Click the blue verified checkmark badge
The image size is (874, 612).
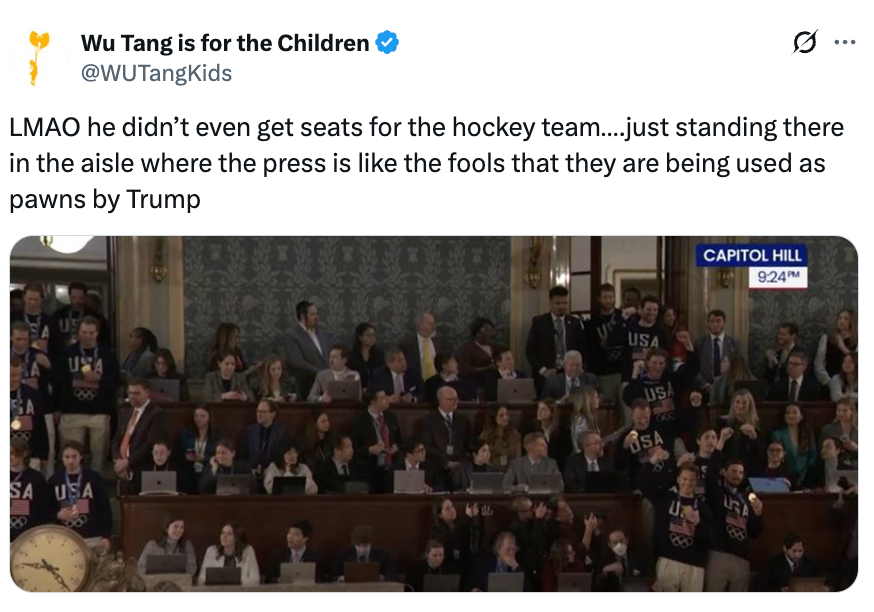(x=387, y=43)
